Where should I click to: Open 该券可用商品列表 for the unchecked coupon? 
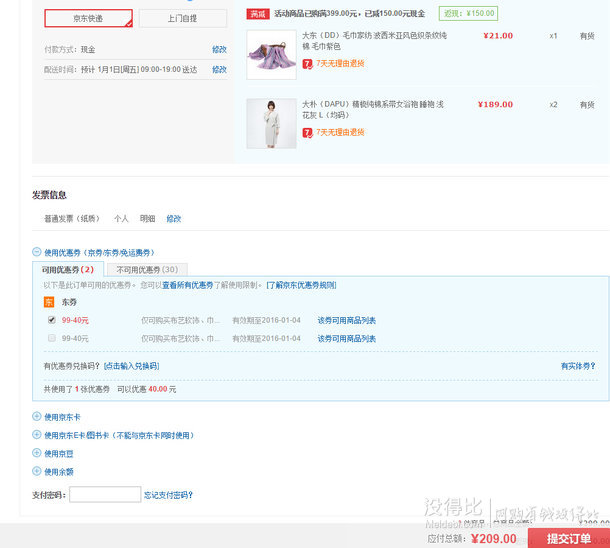click(347, 338)
